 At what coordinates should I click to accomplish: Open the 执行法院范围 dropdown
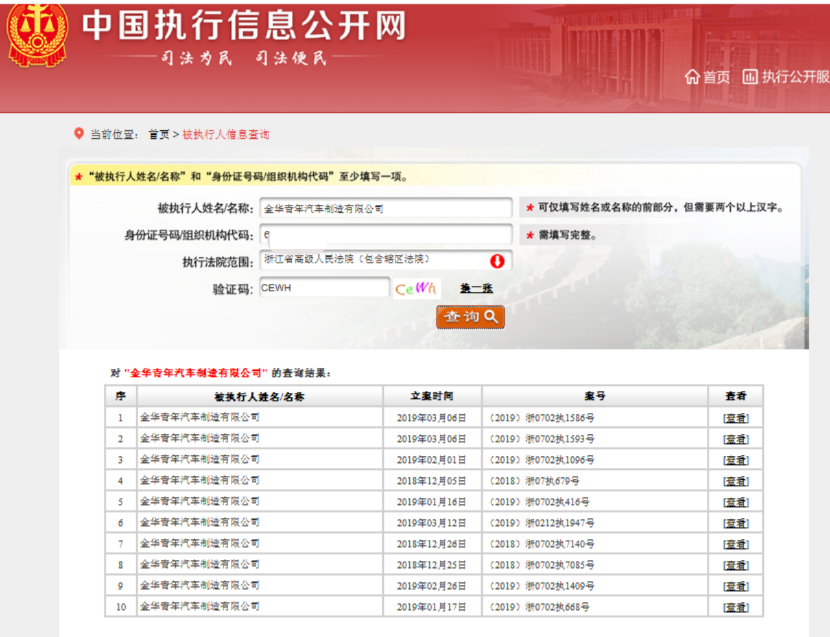click(386, 260)
